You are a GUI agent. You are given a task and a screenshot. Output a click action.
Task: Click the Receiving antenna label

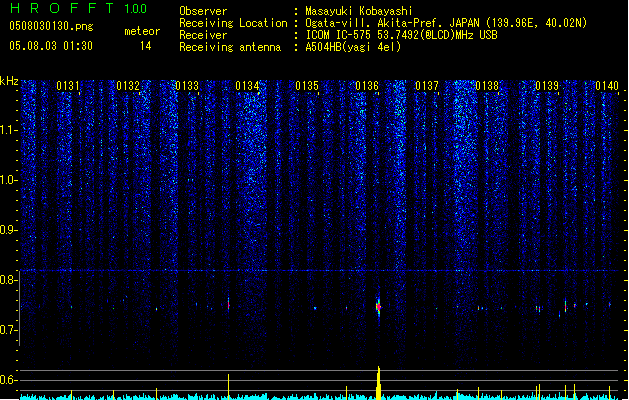click(x=230, y=47)
